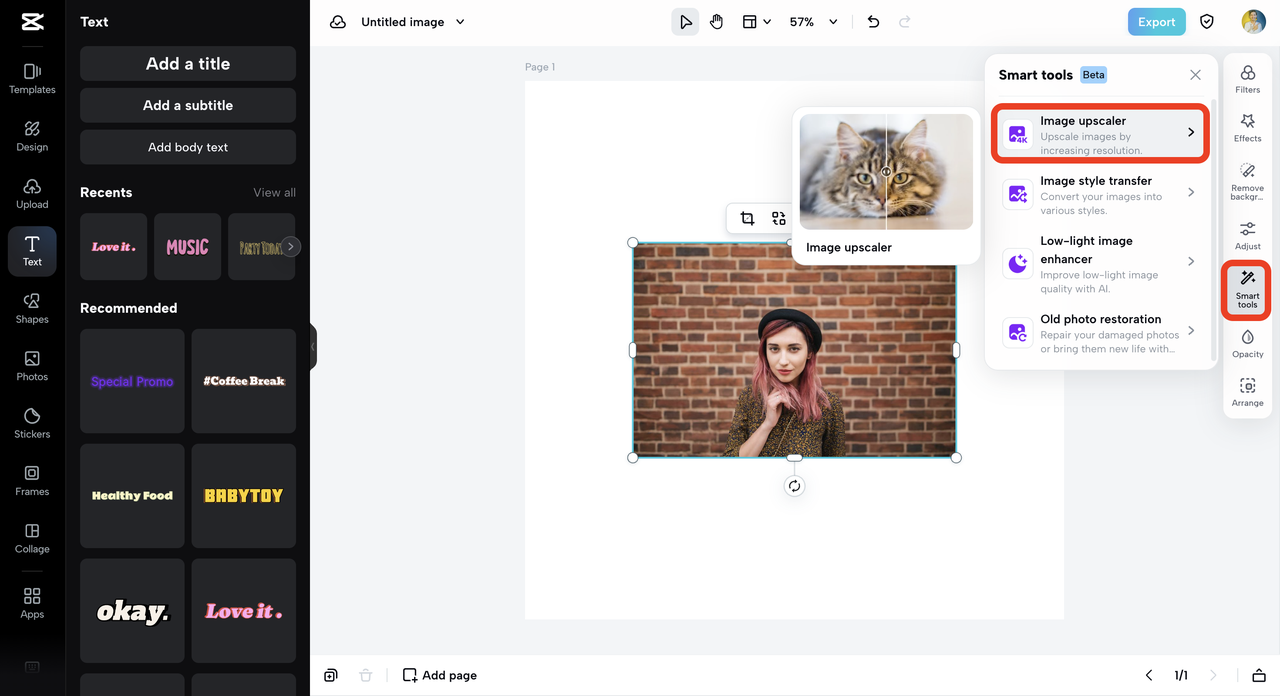Image resolution: width=1280 pixels, height=696 pixels.
Task: Select the 'Love it.' recent text style
Action: tap(114, 247)
